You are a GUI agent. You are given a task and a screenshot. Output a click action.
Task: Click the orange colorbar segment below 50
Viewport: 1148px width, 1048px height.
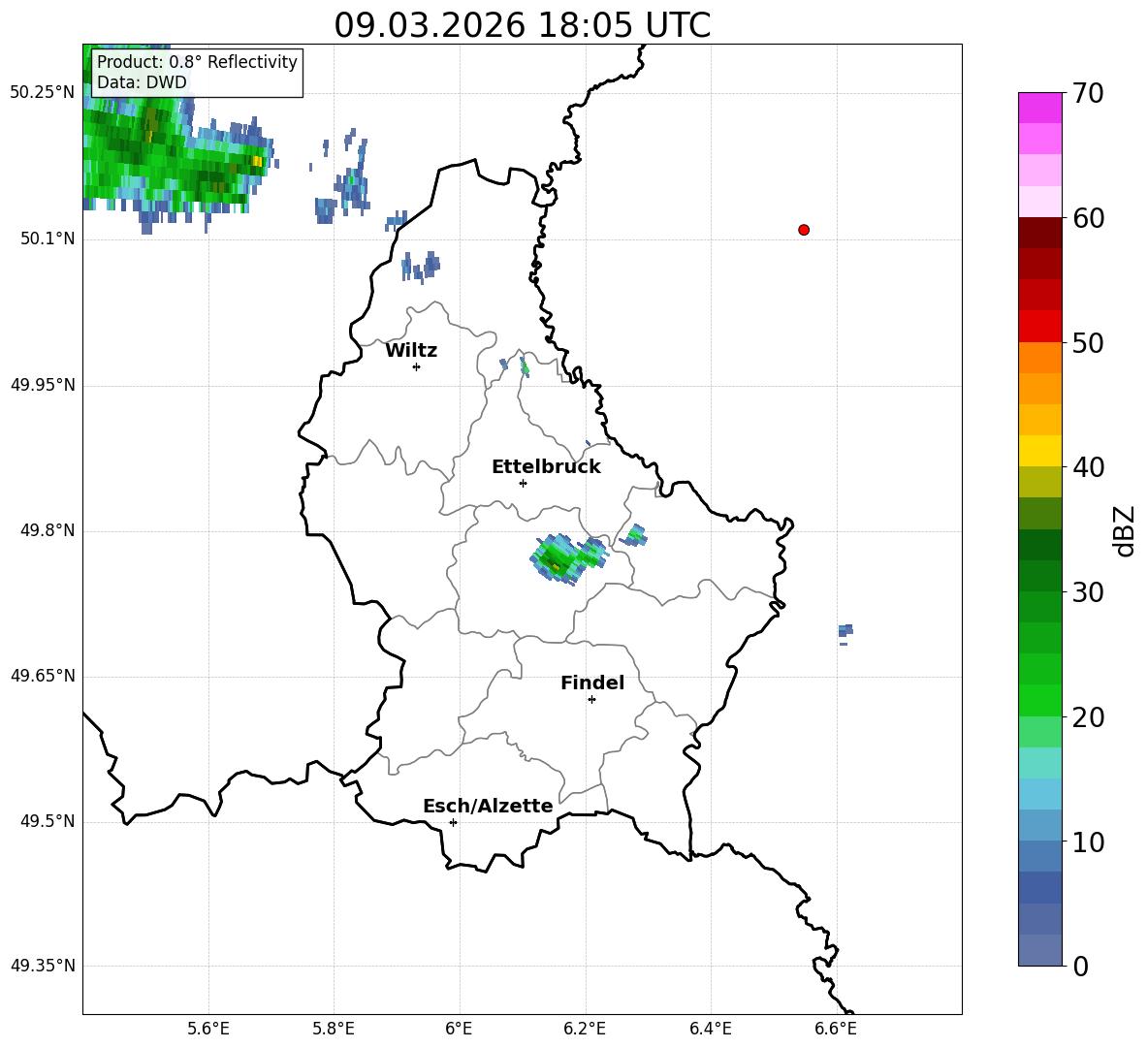point(1039,357)
